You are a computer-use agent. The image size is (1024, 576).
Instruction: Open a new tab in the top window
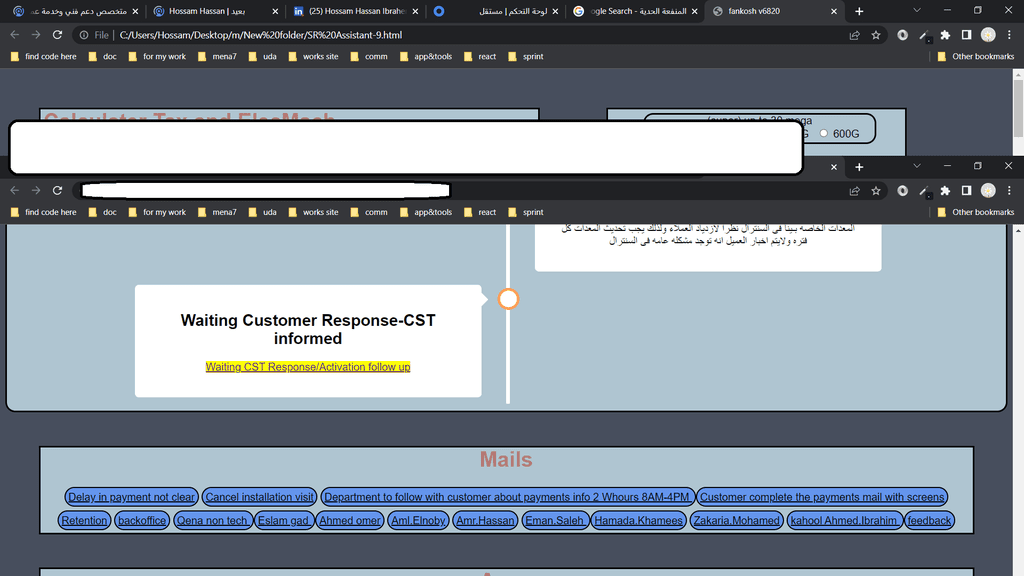tap(859, 11)
